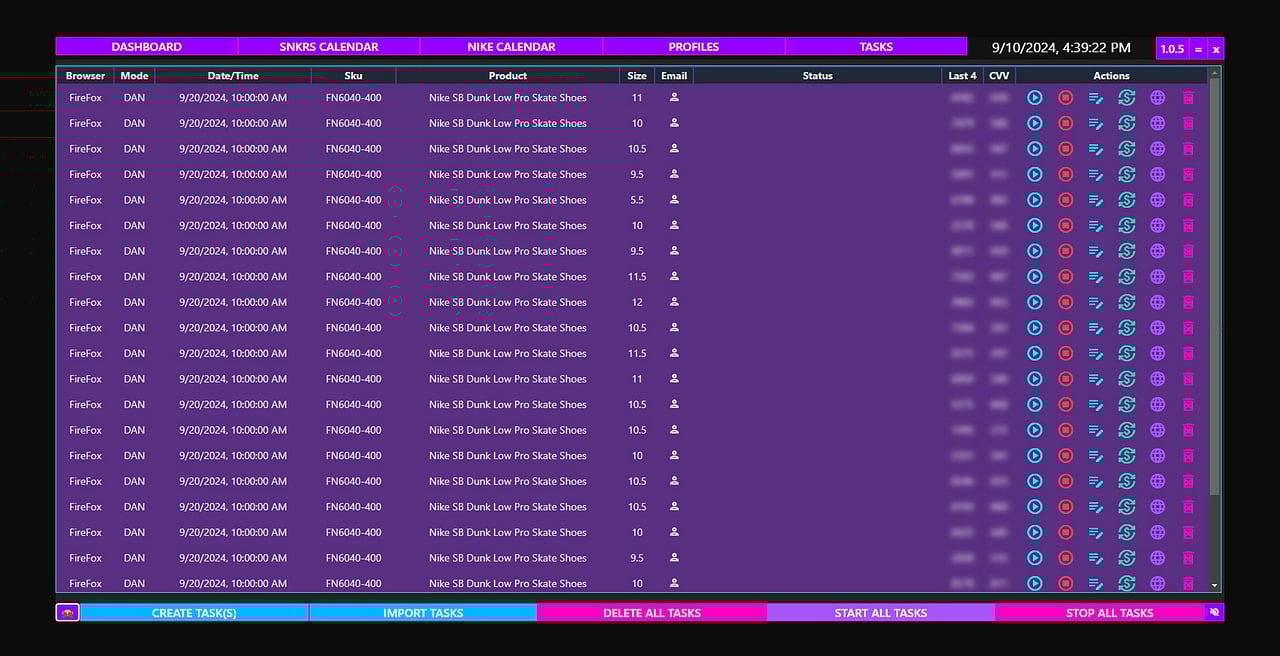The width and height of the screenshot is (1280, 656).
Task: Sort by the Product column header
Action: [x=508, y=75]
